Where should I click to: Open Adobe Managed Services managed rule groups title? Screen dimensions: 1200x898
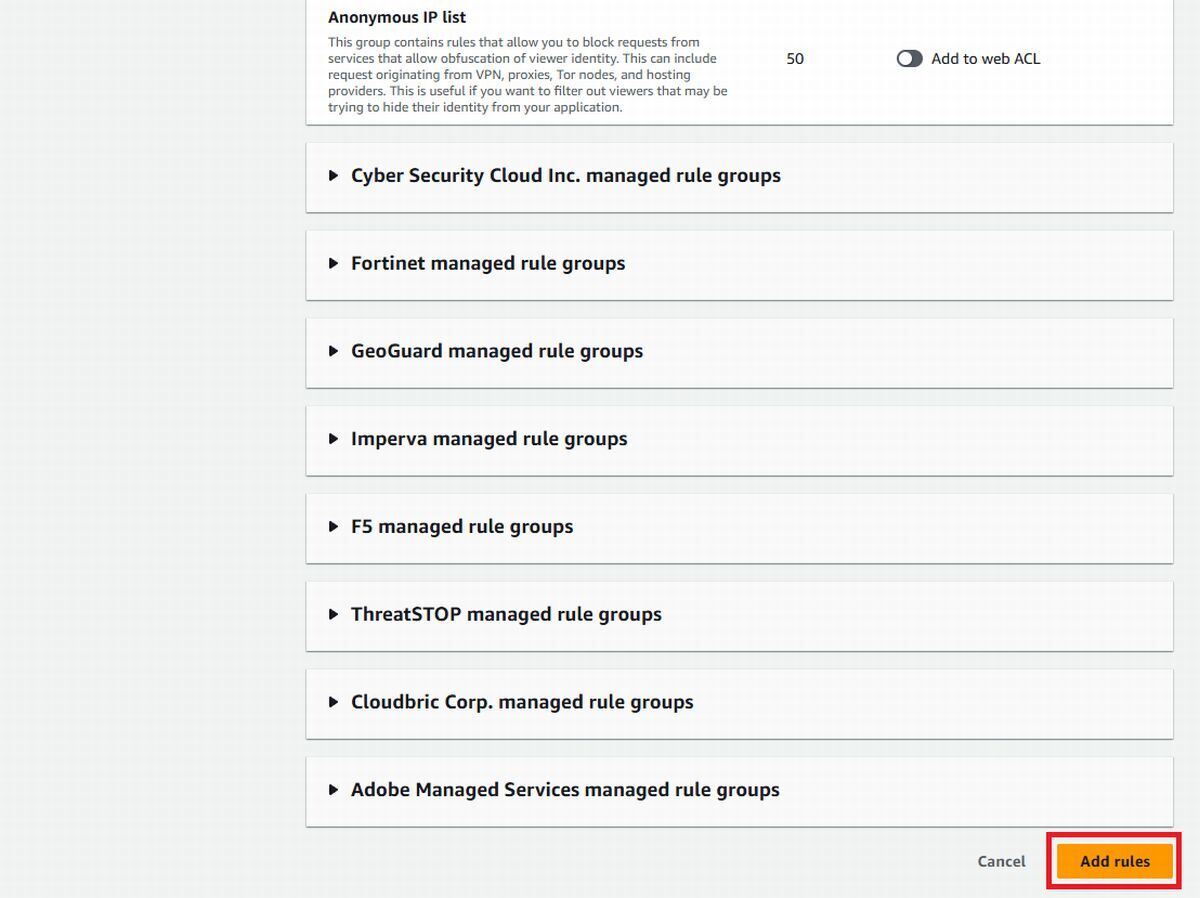[x=565, y=790]
